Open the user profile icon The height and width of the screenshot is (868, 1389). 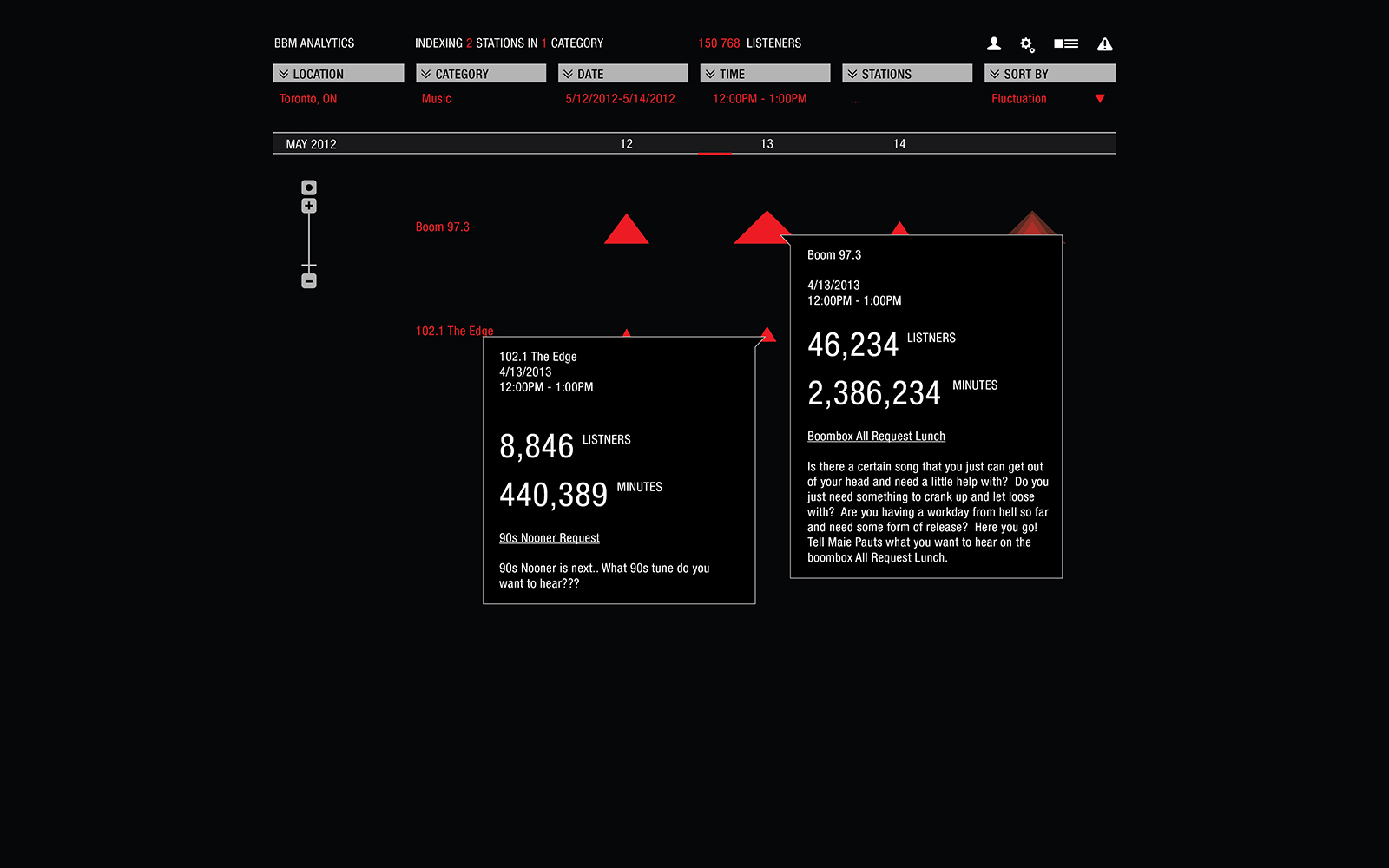tap(994, 43)
